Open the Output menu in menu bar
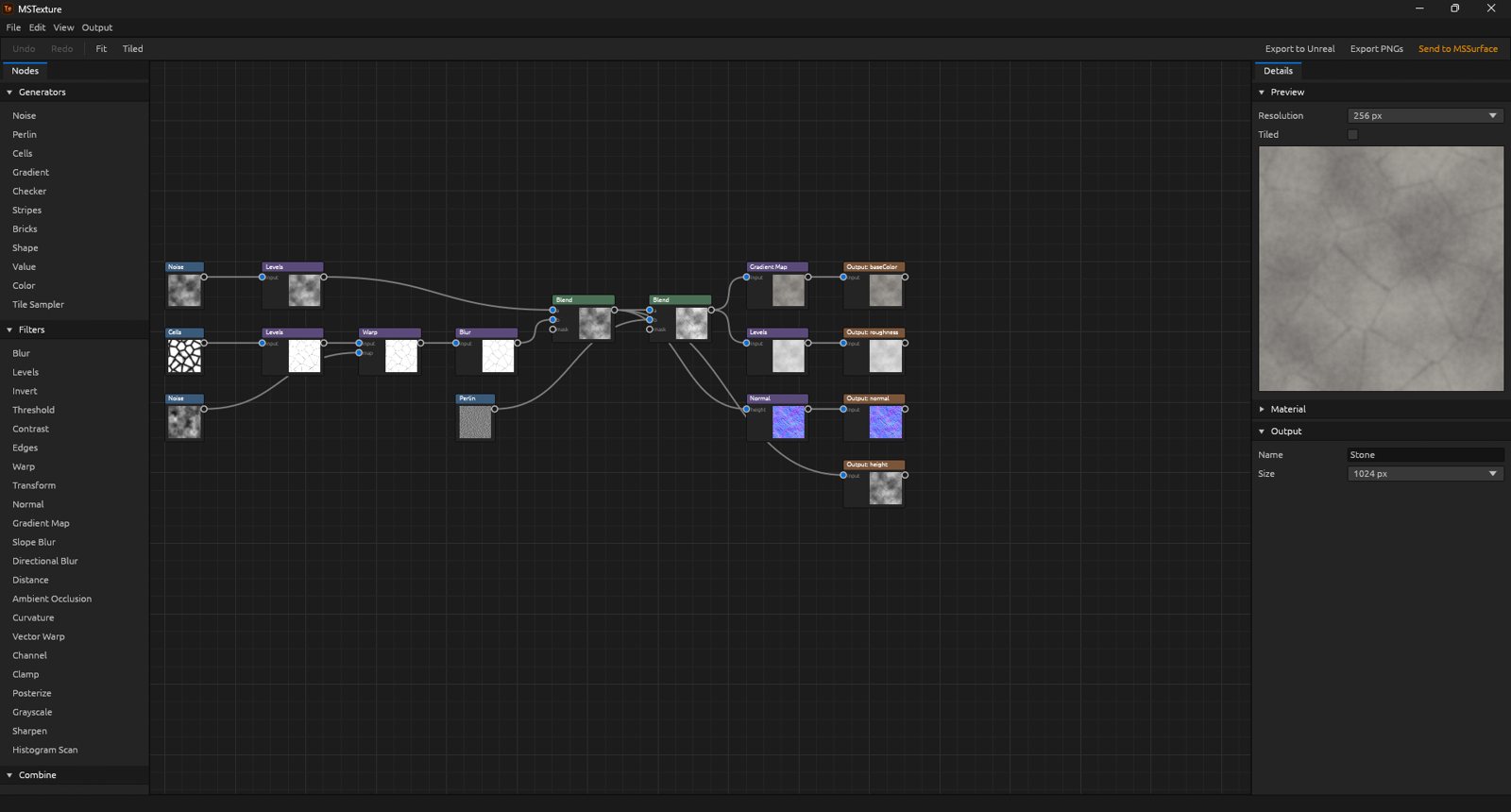 96,27
